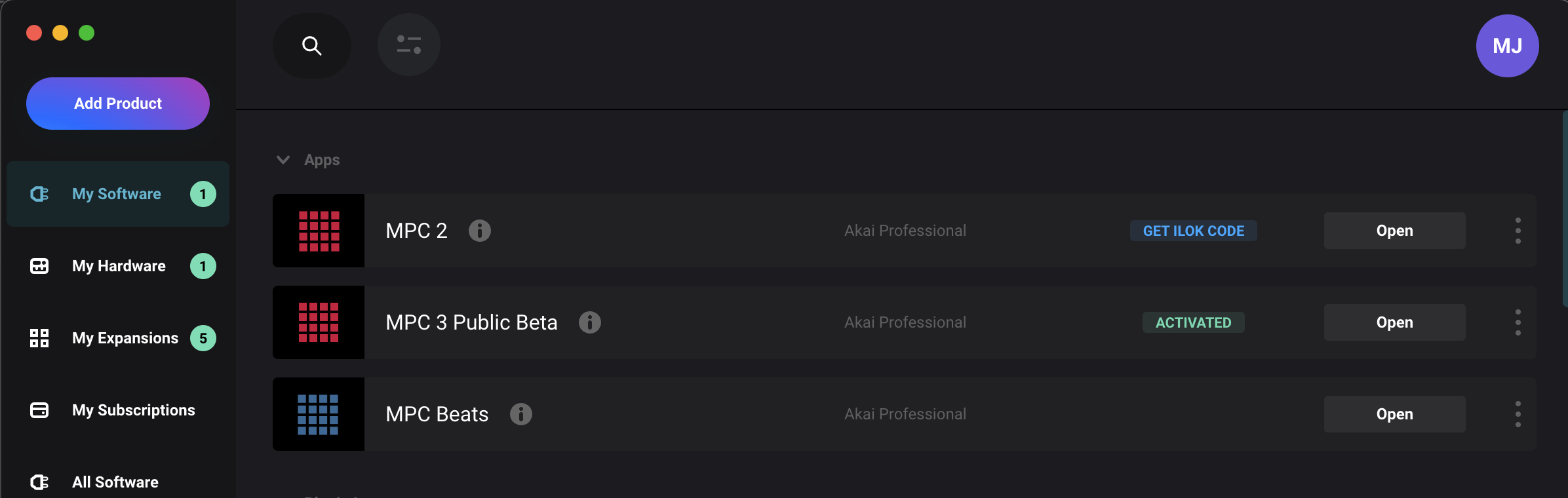Collapse the Apps section chevron
This screenshot has height=498, width=1568.
click(x=283, y=160)
